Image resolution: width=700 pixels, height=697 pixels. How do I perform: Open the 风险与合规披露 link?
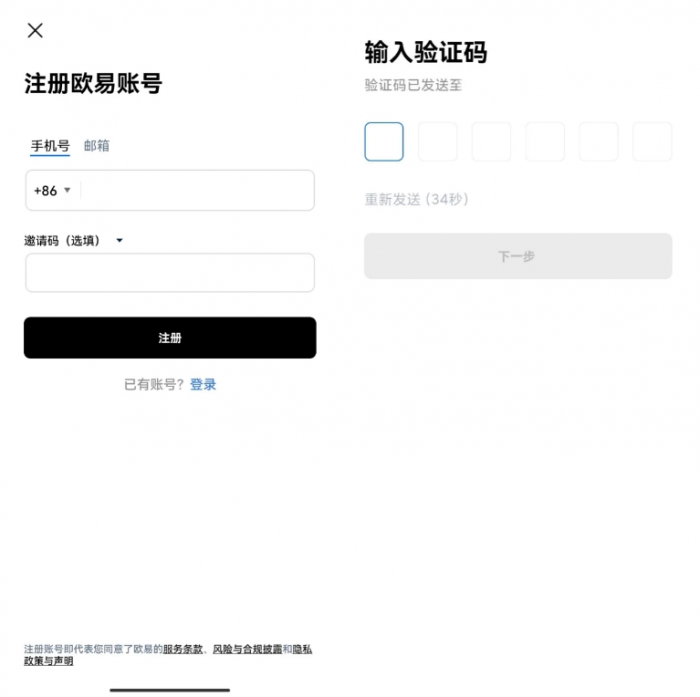(x=247, y=649)
